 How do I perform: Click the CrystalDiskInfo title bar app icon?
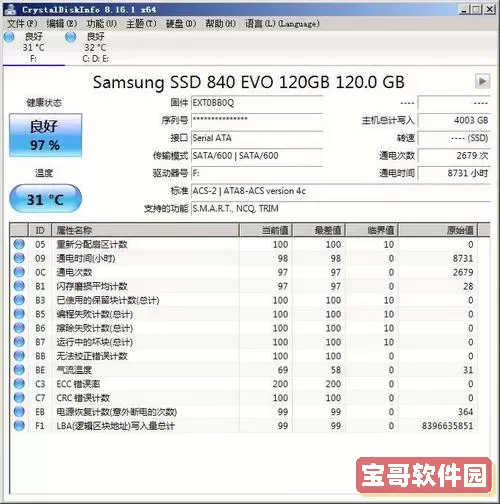(10, 9)
